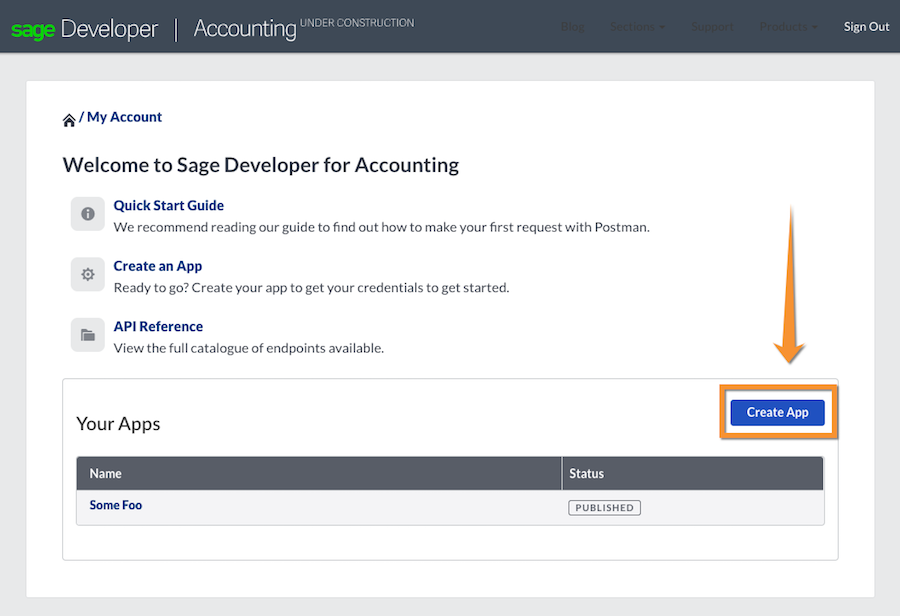Click the My Account breadcrumb link
This screenshot has width=900, height=616.
tap(125, 117)
